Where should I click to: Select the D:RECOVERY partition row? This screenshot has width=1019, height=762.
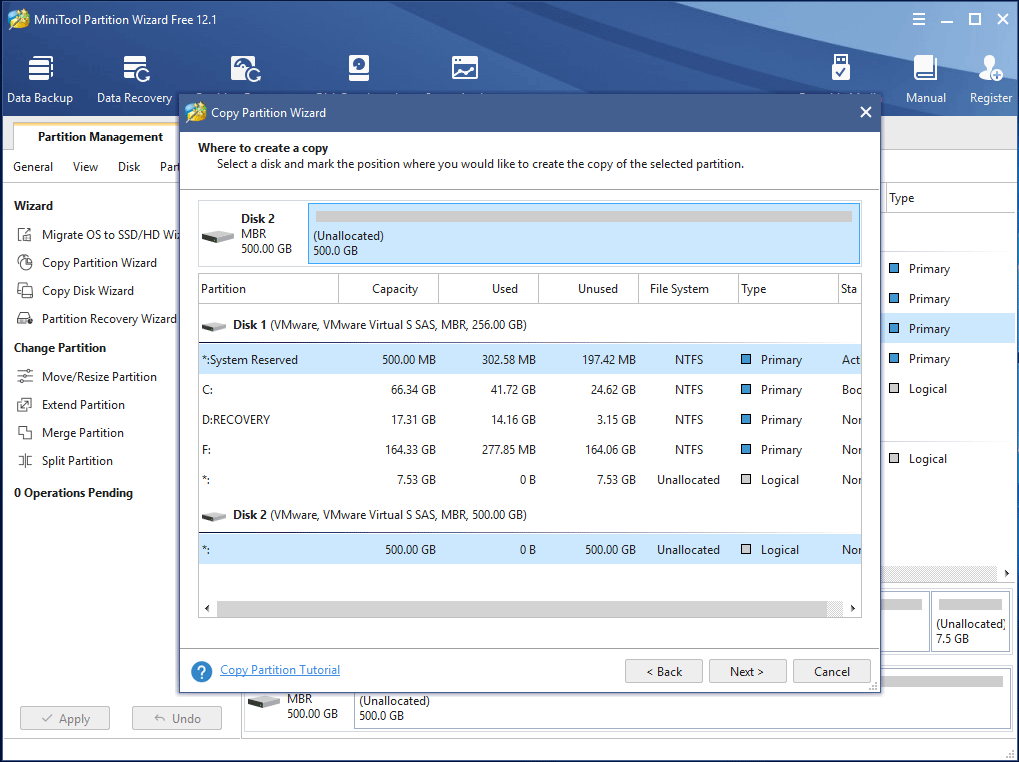[530, 420]
